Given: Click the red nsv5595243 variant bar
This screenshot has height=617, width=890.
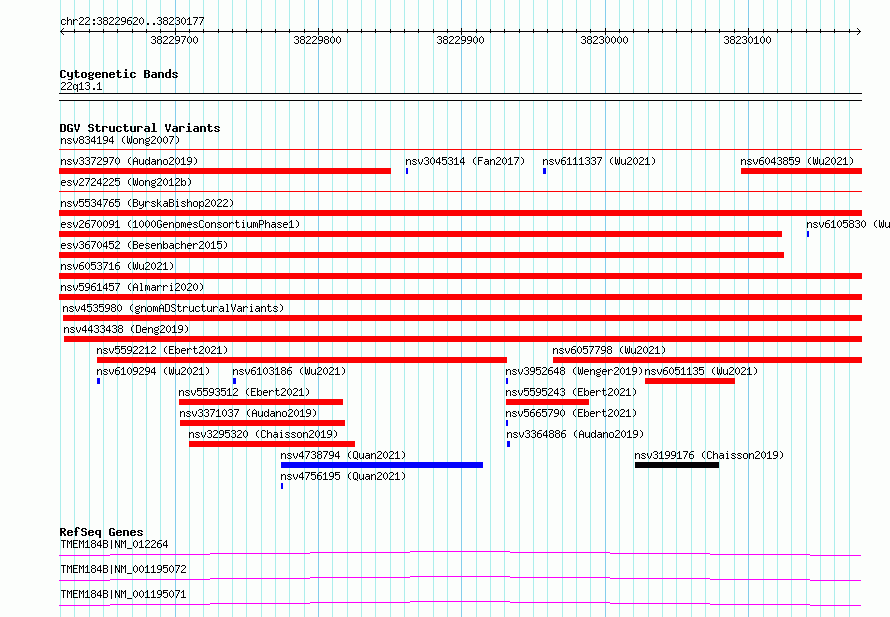Looking at the screenshot, I should tap(547, 402).
